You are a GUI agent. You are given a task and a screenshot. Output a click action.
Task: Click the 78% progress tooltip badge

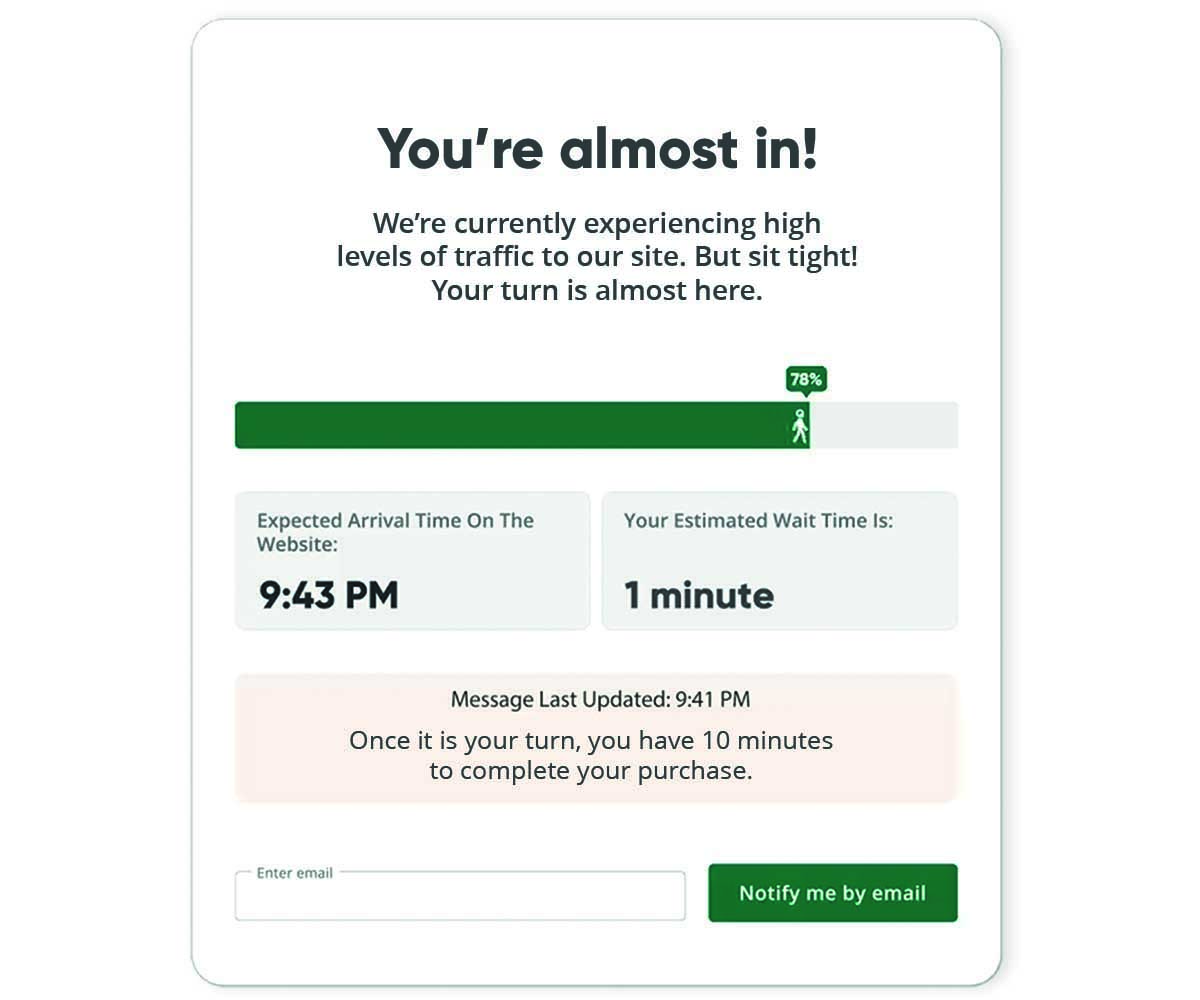(806, 379)
